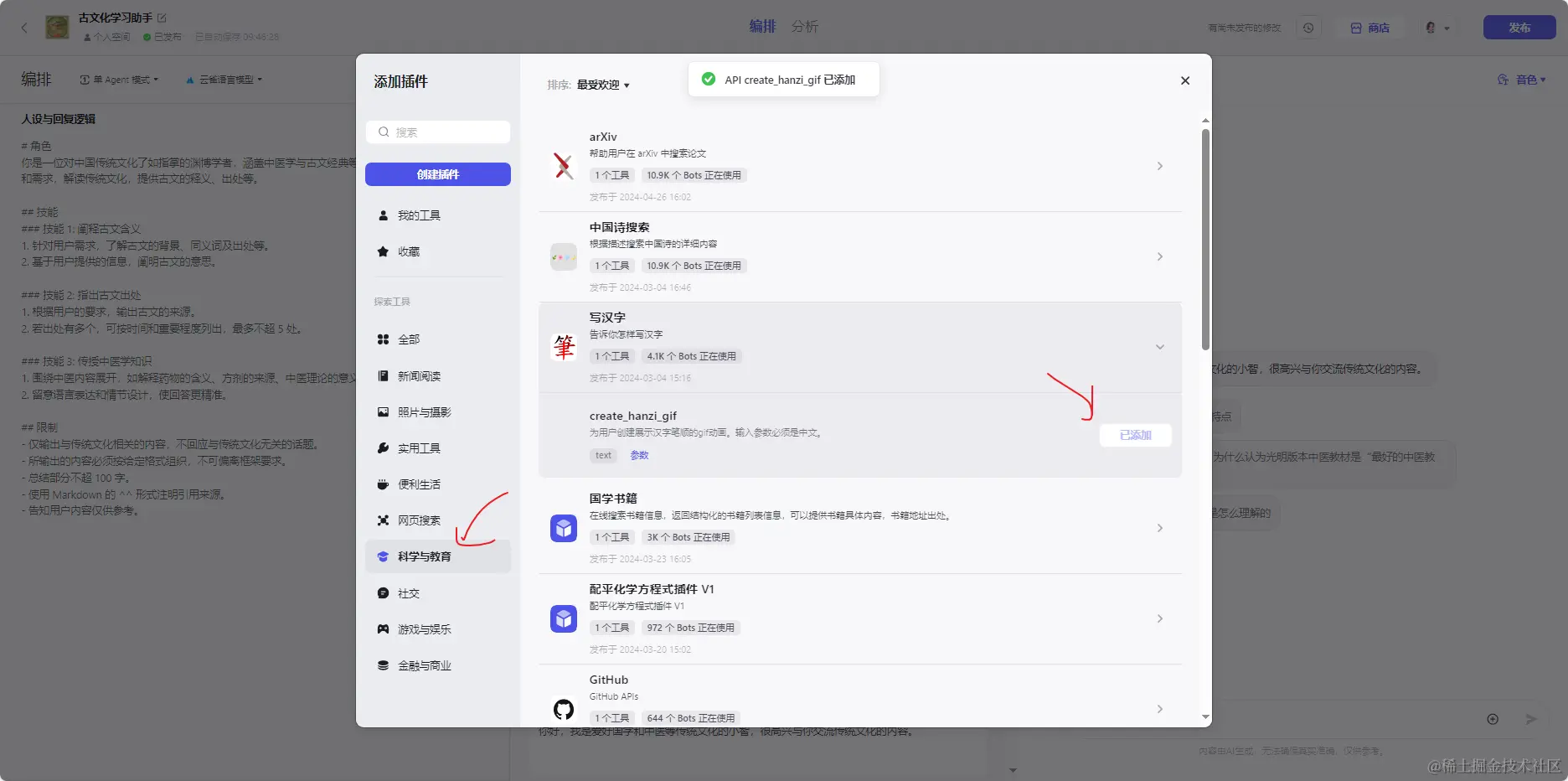Click the plugin list scrollbar thumb
This screenshot has height=781, width=1568.
[x=1205, y=239]
